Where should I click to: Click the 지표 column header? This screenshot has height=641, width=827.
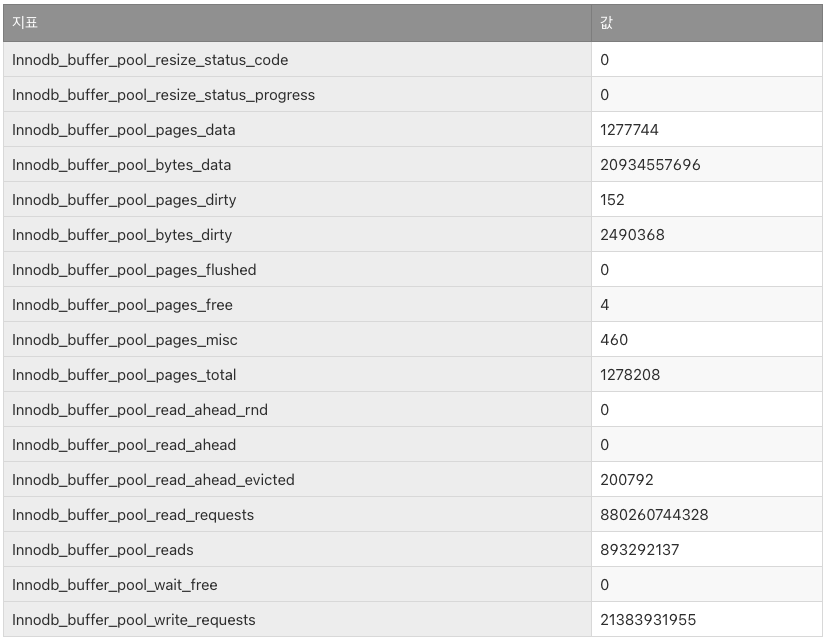click(297, 23)
